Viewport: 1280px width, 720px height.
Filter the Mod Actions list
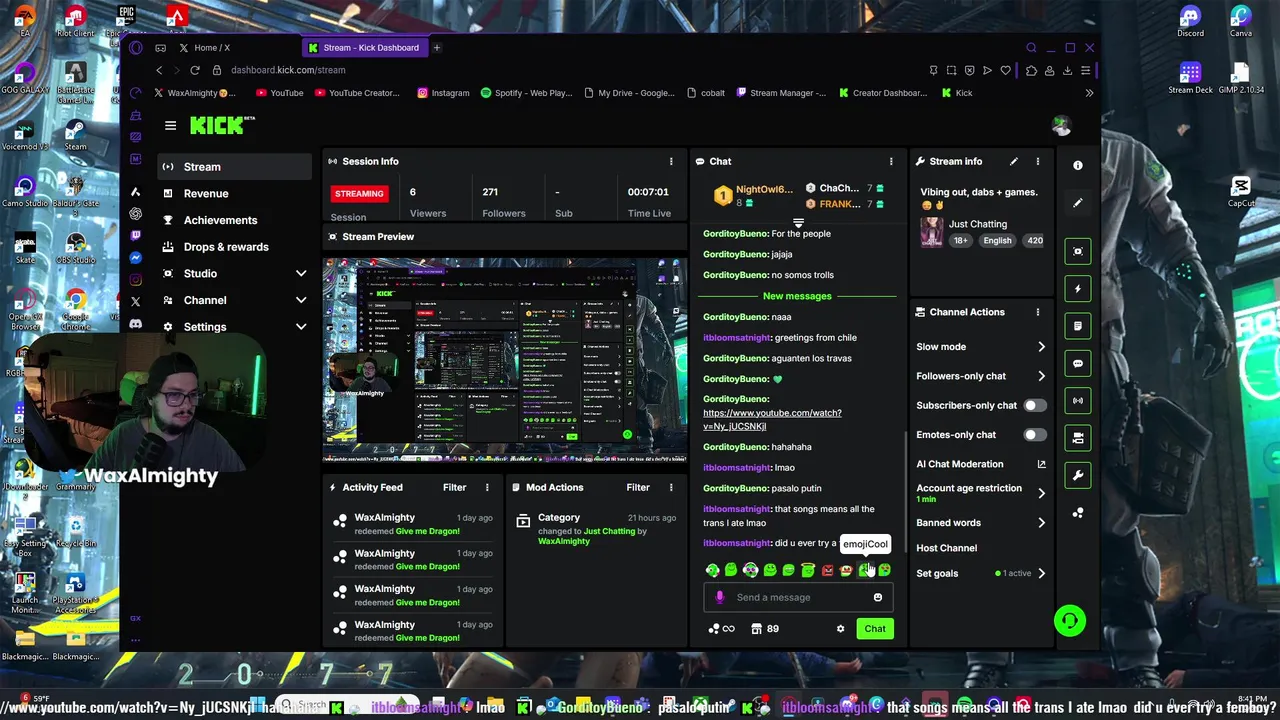(x=638, y=487)
